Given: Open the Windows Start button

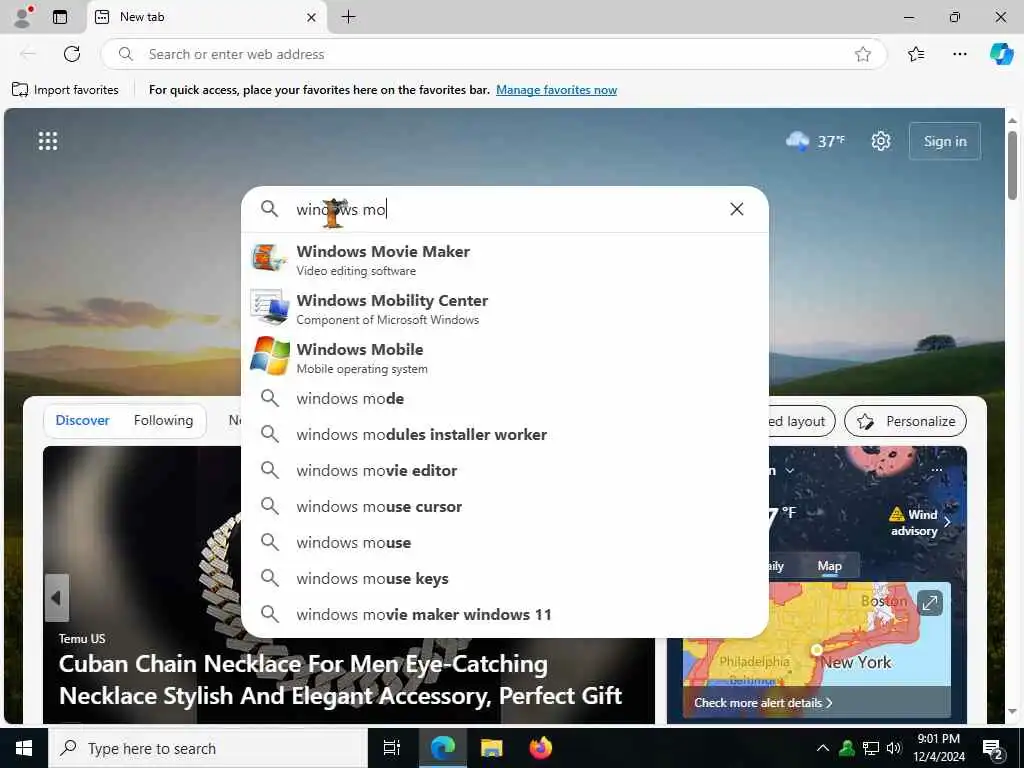Looking at the screenshot, I should point(24,748).
